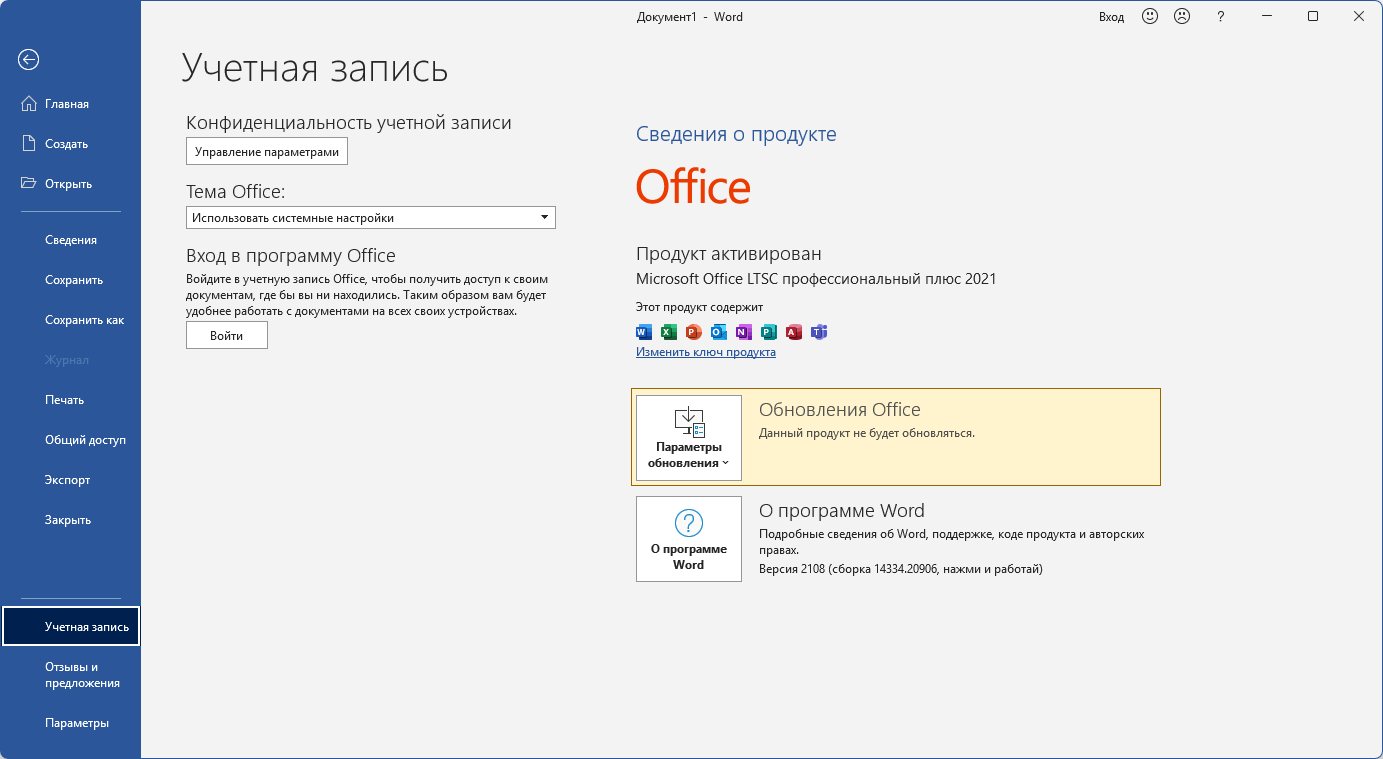Viewport: 1383px width, 759px height.
Task: Click the Сведения о продукте heading
Action: click(736, 134)
